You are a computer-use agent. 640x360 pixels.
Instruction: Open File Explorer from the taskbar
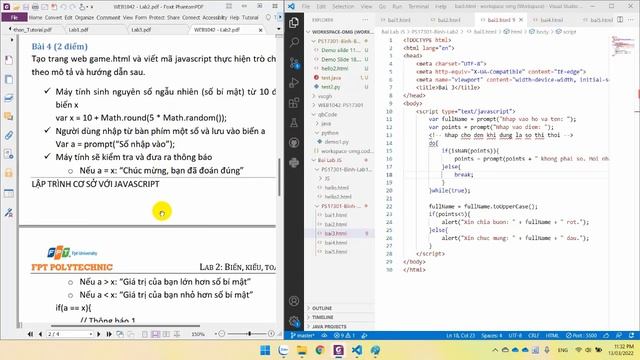(x=302, y=350)
